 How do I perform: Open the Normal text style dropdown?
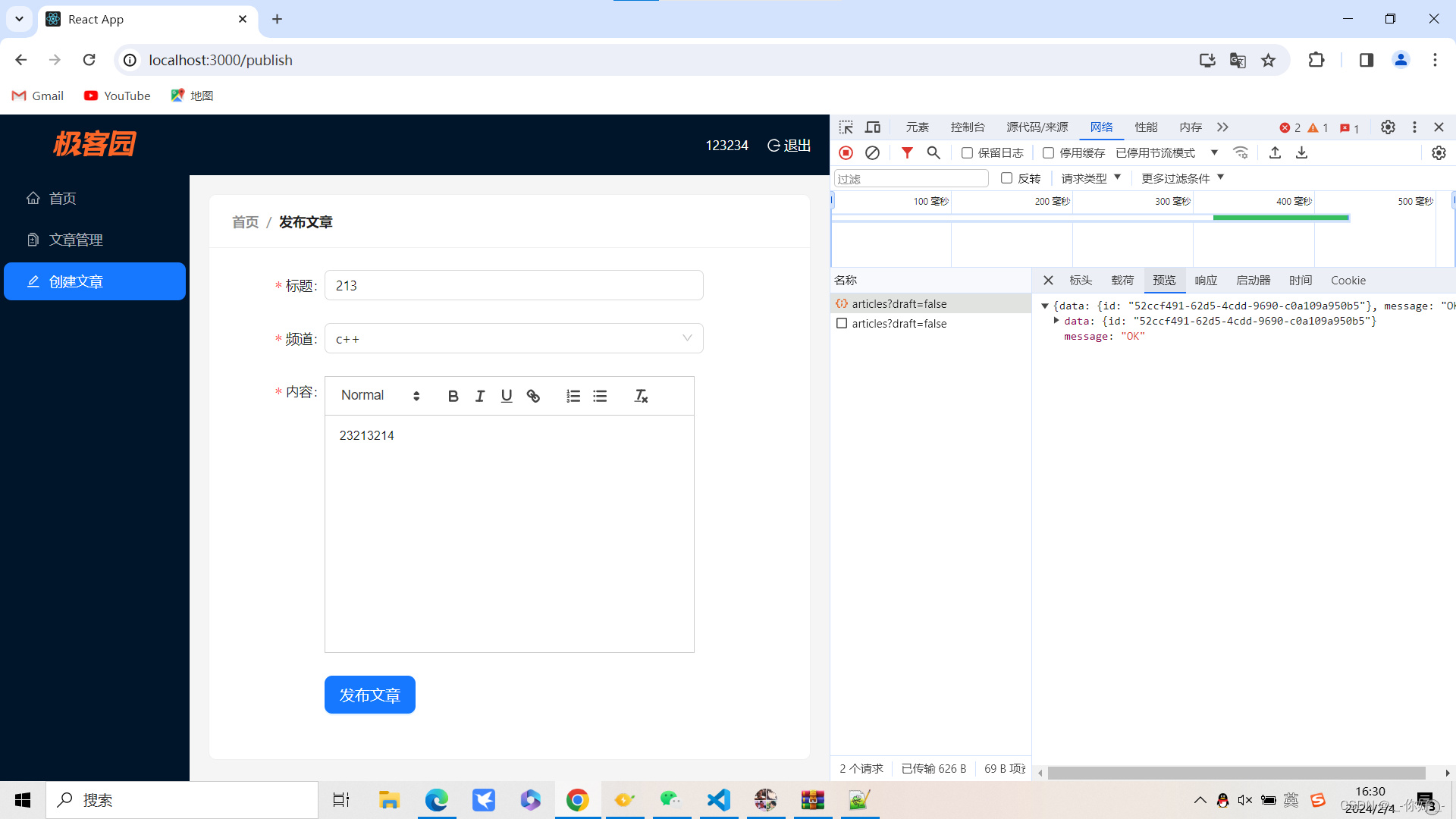(x=381, y=396)
